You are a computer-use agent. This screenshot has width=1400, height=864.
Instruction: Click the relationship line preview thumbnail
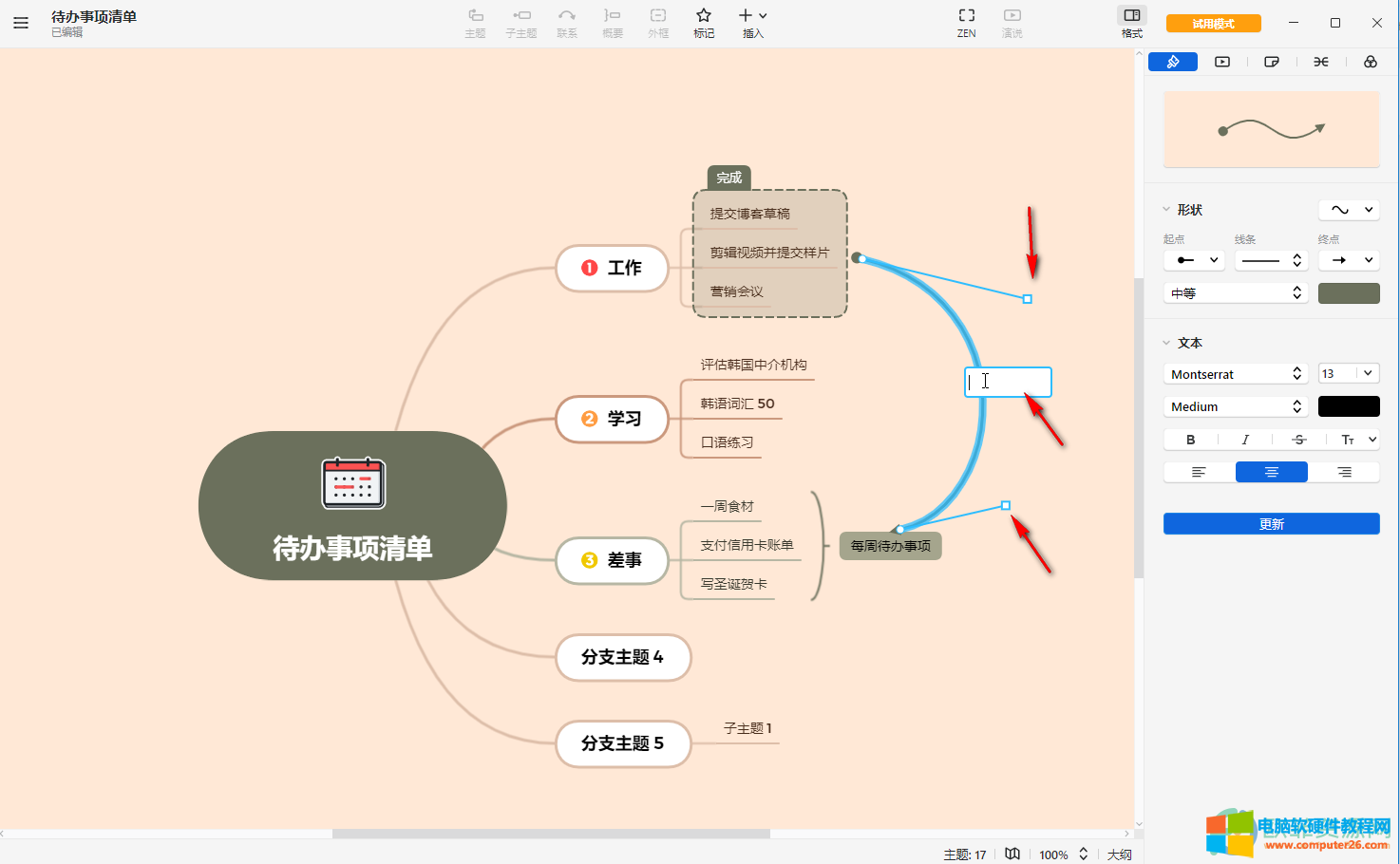[1272, 129]
